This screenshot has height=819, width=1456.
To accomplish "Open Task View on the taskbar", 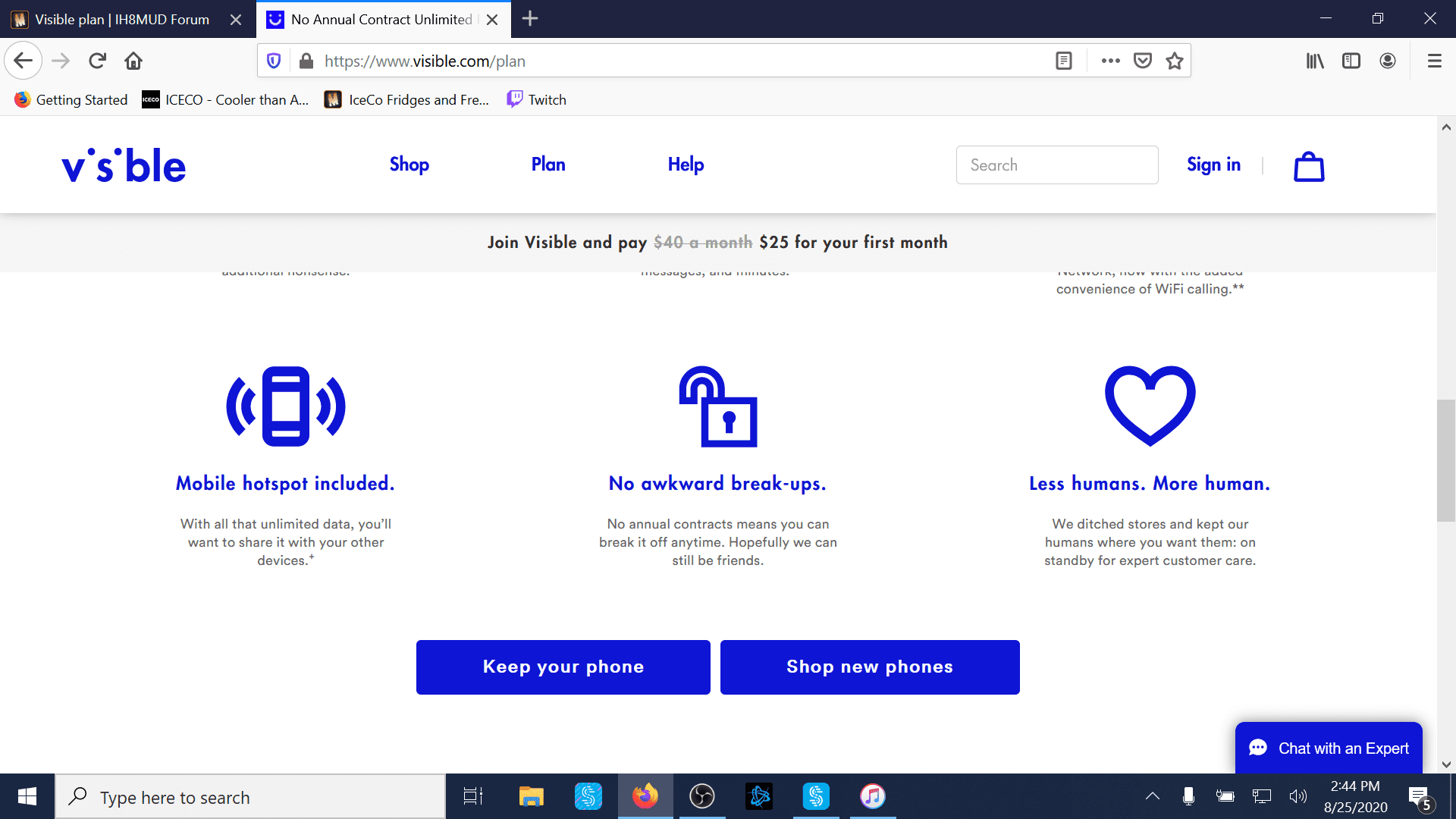I will [473, 796].
